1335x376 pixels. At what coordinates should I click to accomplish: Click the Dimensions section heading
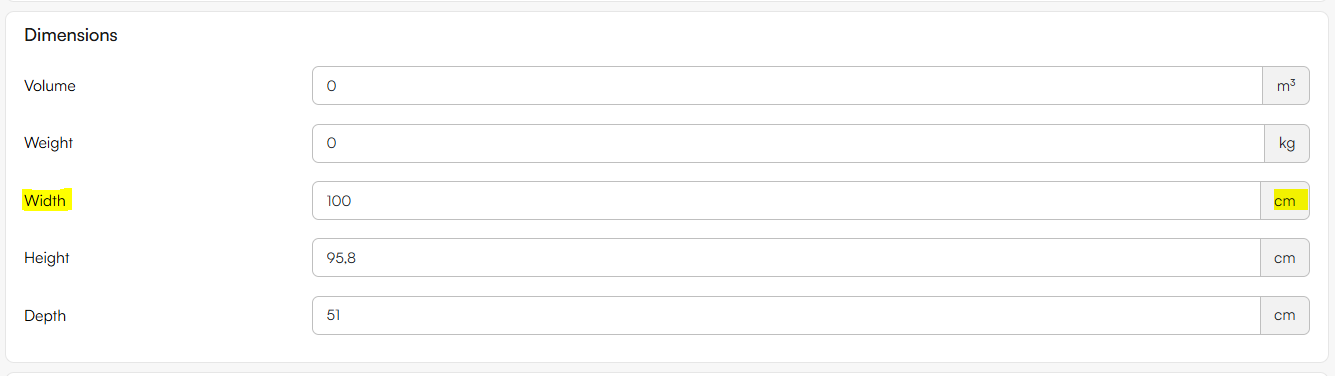click(71, 35)
